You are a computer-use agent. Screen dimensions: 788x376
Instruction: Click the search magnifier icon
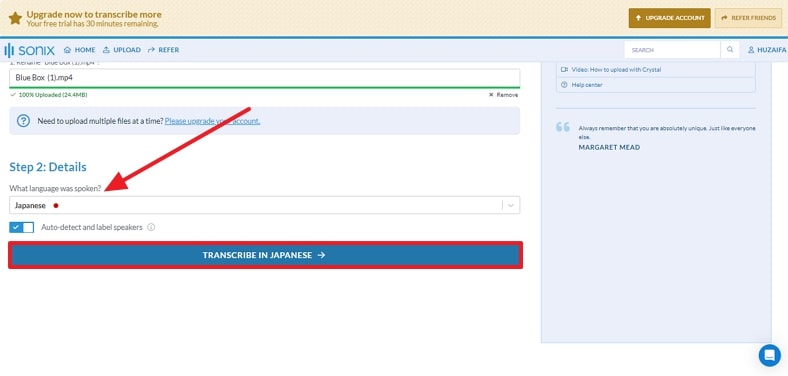pos(730,50)
